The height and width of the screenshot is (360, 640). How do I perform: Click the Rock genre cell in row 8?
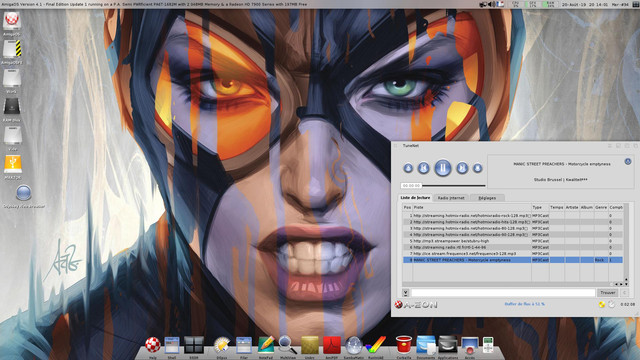coord(601,260)
